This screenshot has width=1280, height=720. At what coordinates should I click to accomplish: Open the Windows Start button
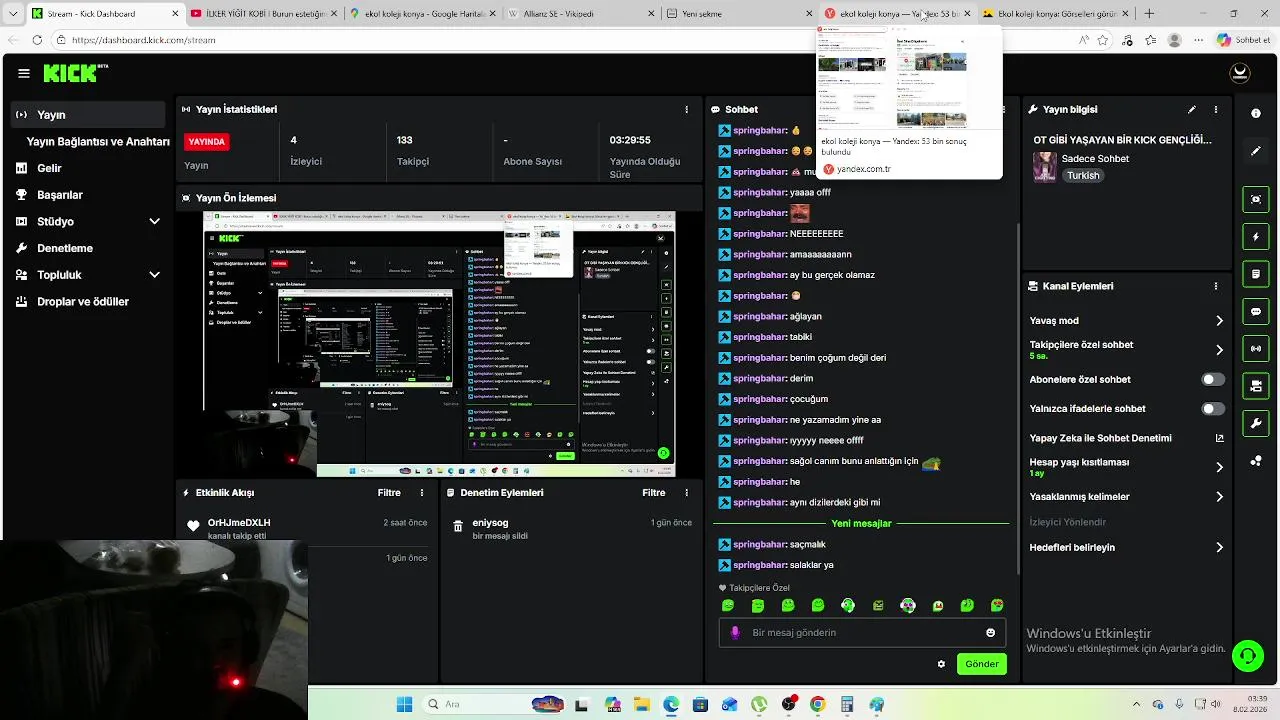404,704
